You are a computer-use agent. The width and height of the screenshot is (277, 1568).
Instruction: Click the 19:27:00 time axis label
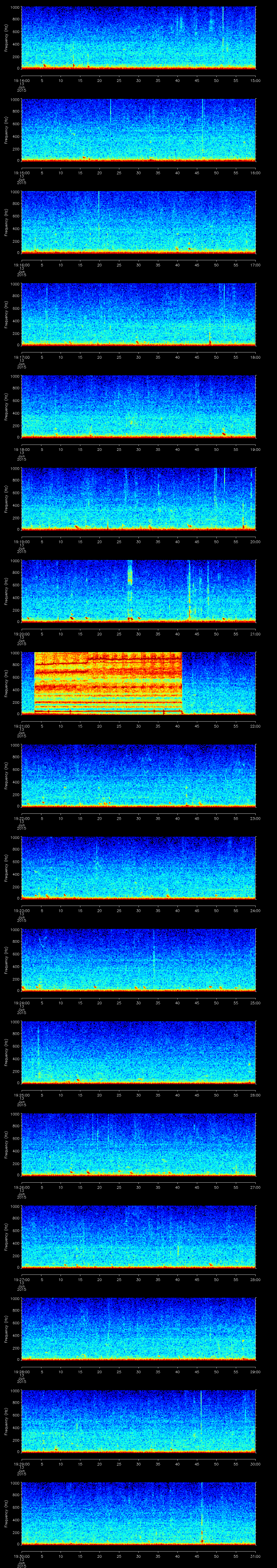click(22, 1279)
